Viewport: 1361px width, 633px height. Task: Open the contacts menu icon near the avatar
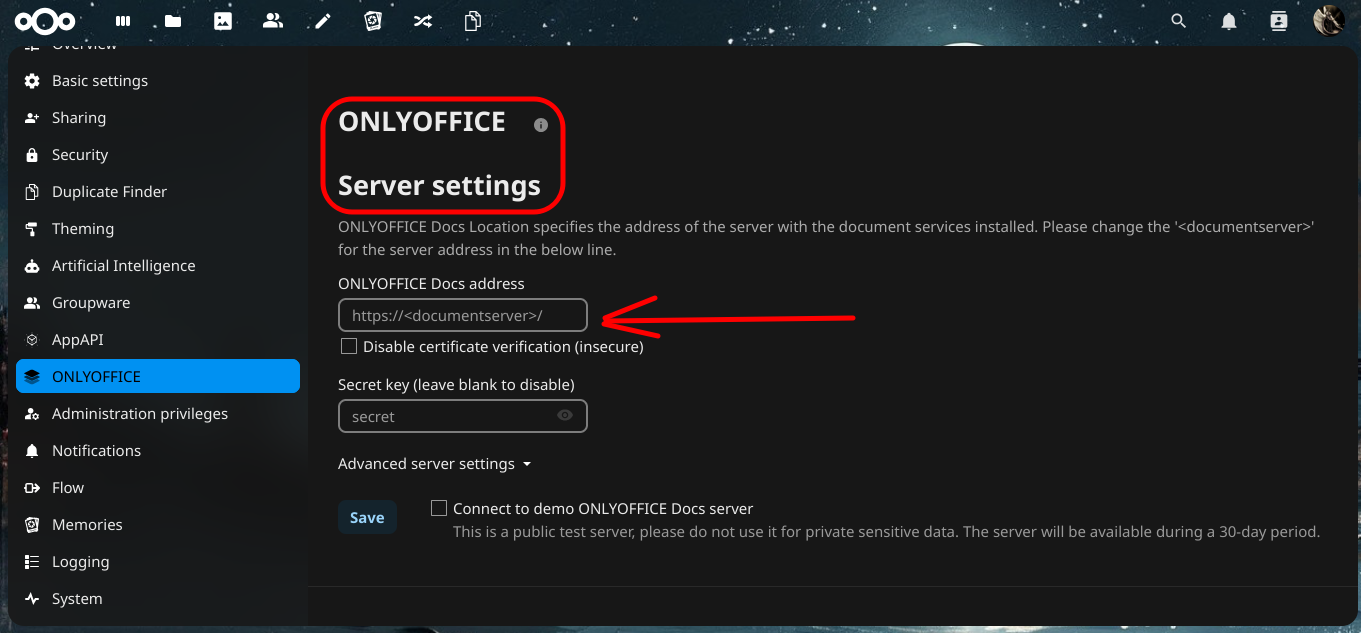coord(1278,21)
